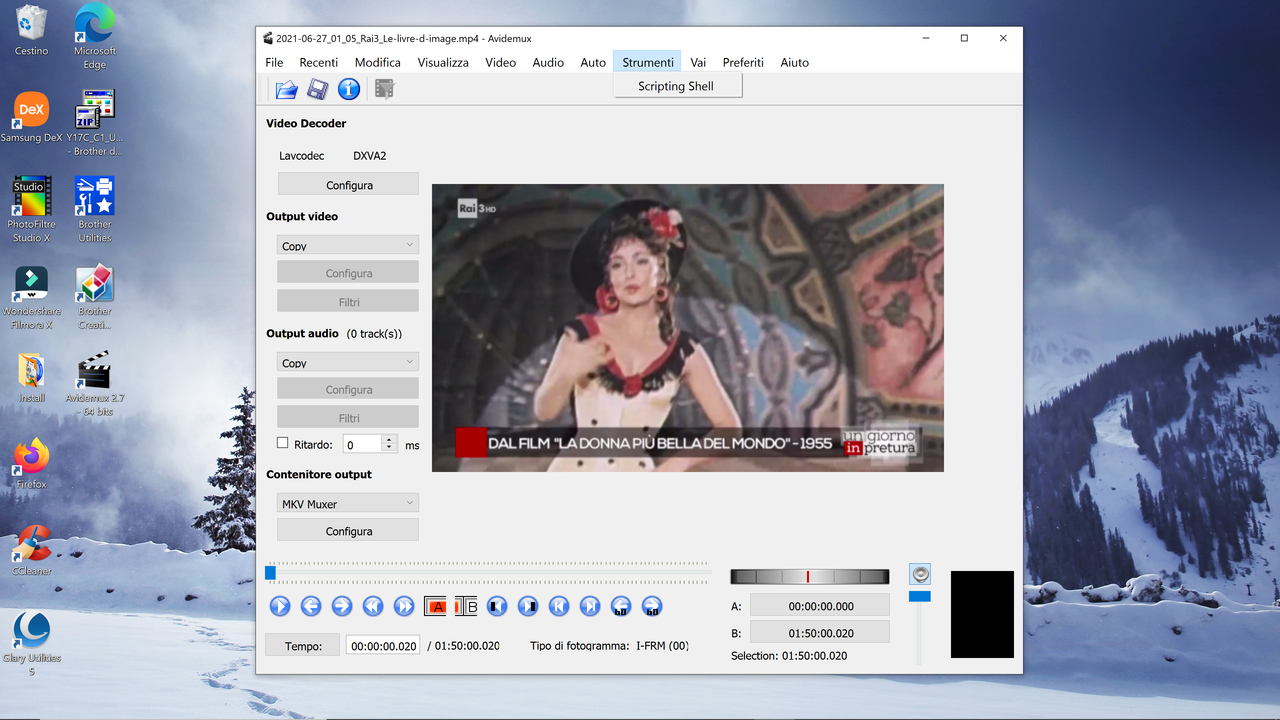Open Firefox desktop shortcut

click(x=31, y=463)
